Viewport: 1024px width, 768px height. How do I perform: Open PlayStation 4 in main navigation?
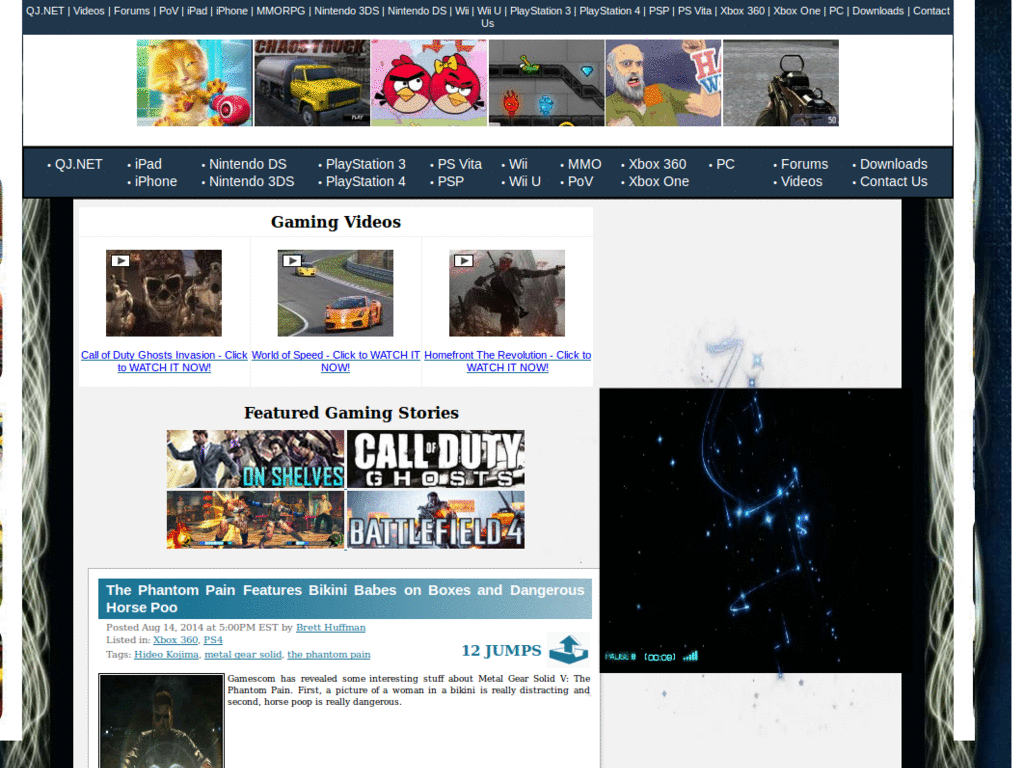366,182
